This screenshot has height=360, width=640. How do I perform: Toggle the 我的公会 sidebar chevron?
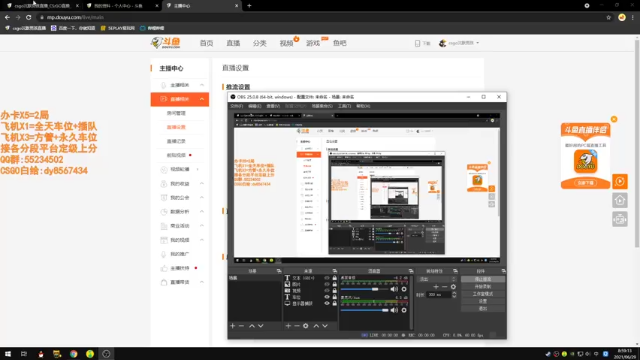[x=202, y=198]
